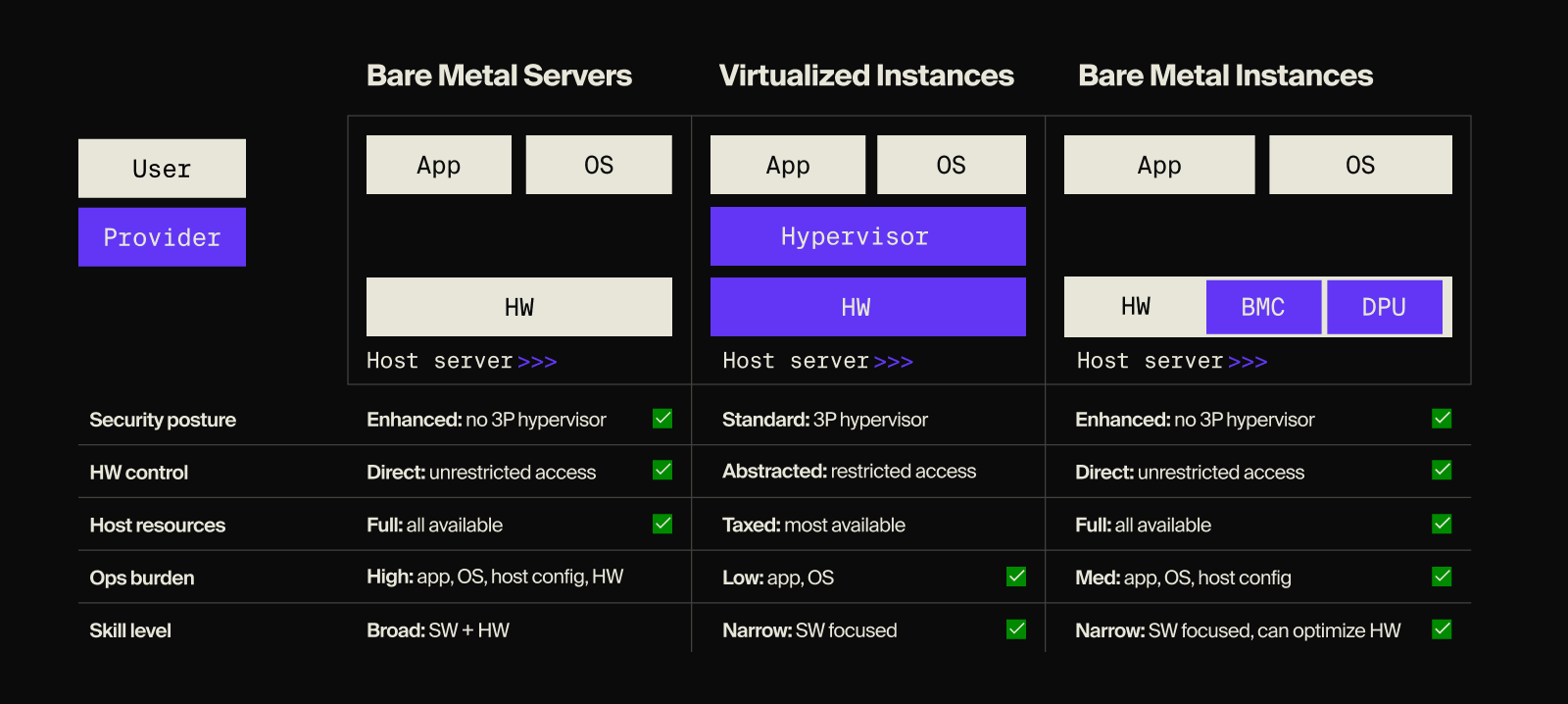Click the Skill level checkmark under Bare Metal Instances
Screen dimensions: 1568x704
pos(1442,629)
